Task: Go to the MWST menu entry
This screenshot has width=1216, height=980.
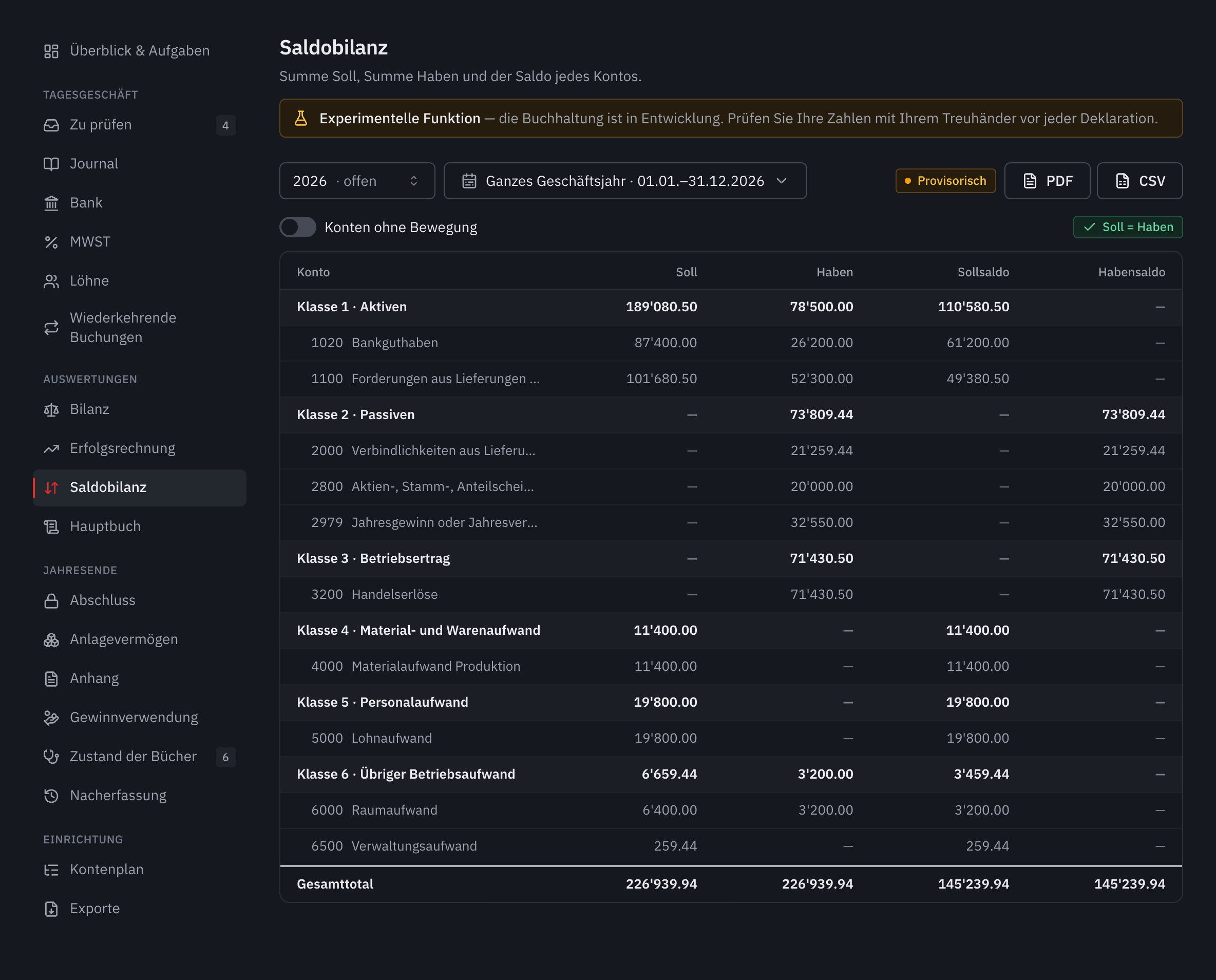Action: pos(140,241)
